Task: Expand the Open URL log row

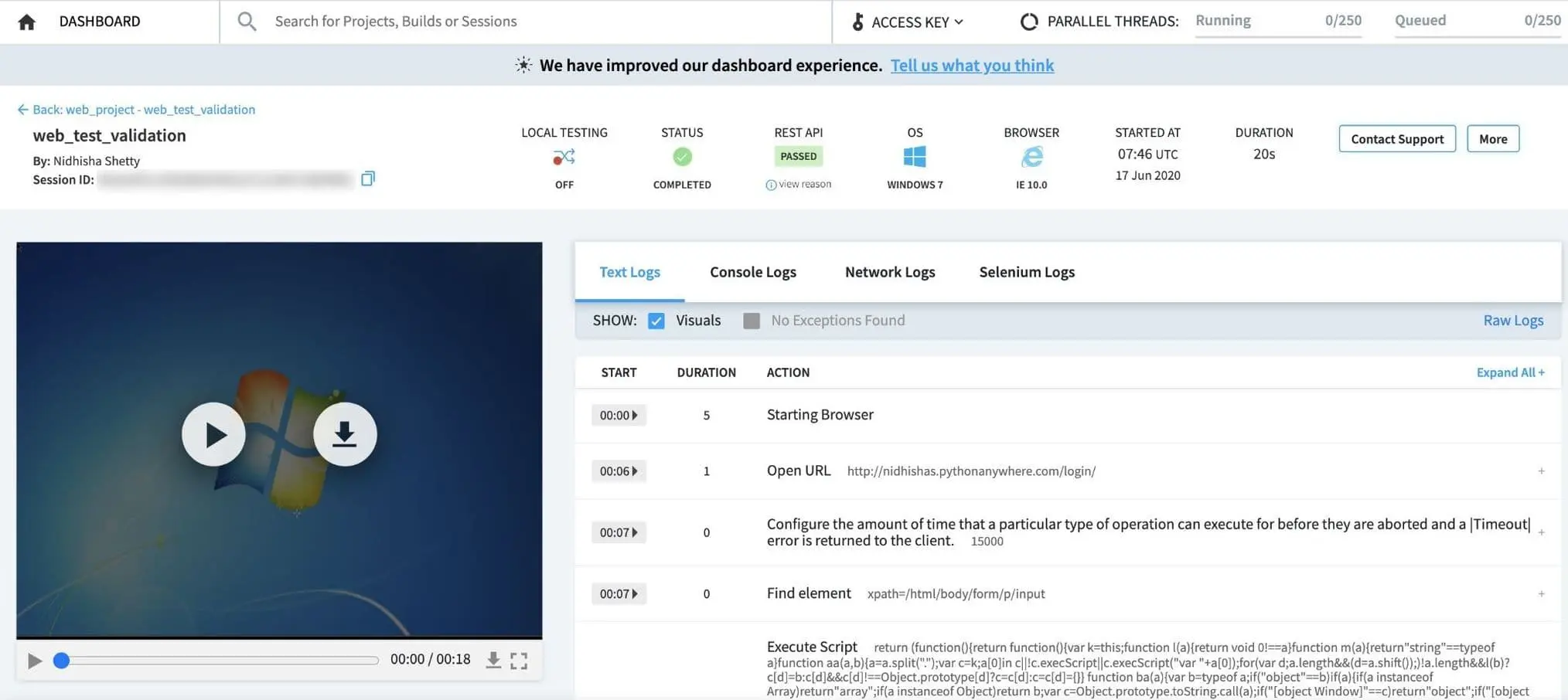Action: pyautogui.click(x=1541, y=471)
